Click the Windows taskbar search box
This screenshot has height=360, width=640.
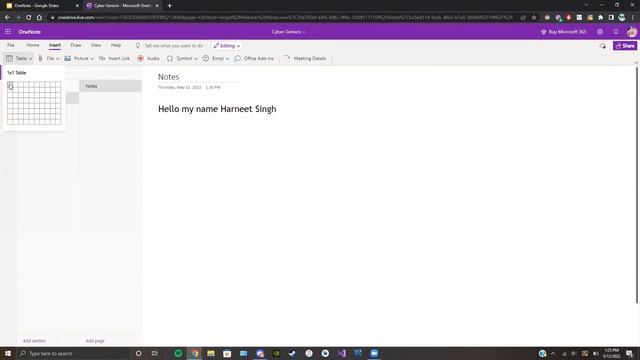pyautogui.click(x=73, y=353)
